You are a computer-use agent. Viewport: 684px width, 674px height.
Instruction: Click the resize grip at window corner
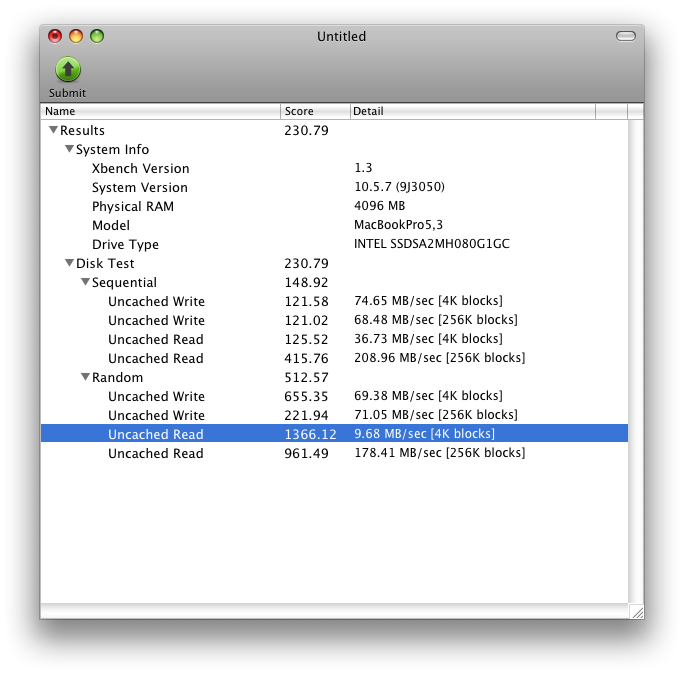pyautogui.click(x=637, y=612)
